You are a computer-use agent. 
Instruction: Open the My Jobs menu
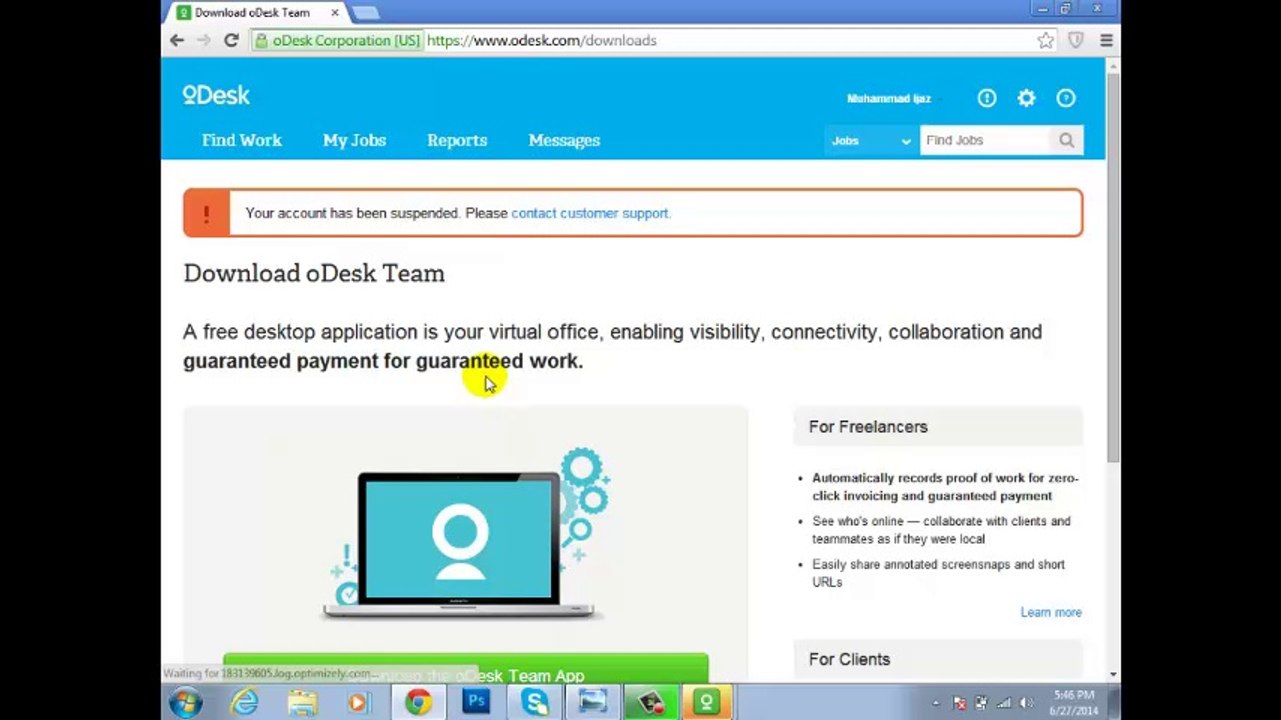coord(354,140)
